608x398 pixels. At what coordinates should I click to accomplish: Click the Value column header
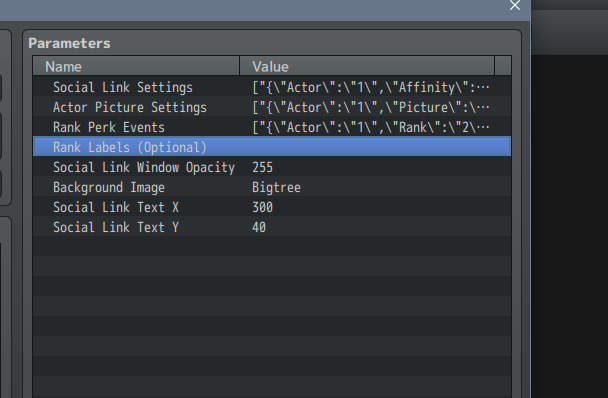(x=367, y=66)
